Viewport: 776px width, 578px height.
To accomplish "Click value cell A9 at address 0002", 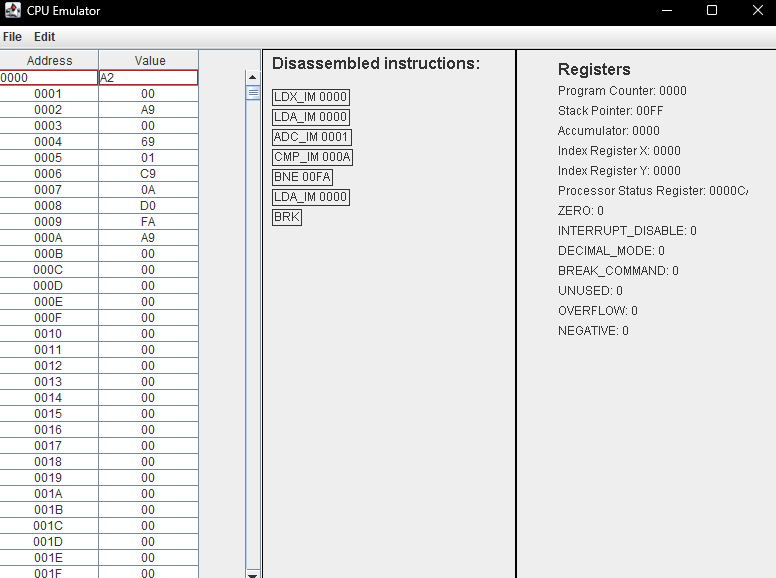I will pyautogui.click(x=148, y=110).
